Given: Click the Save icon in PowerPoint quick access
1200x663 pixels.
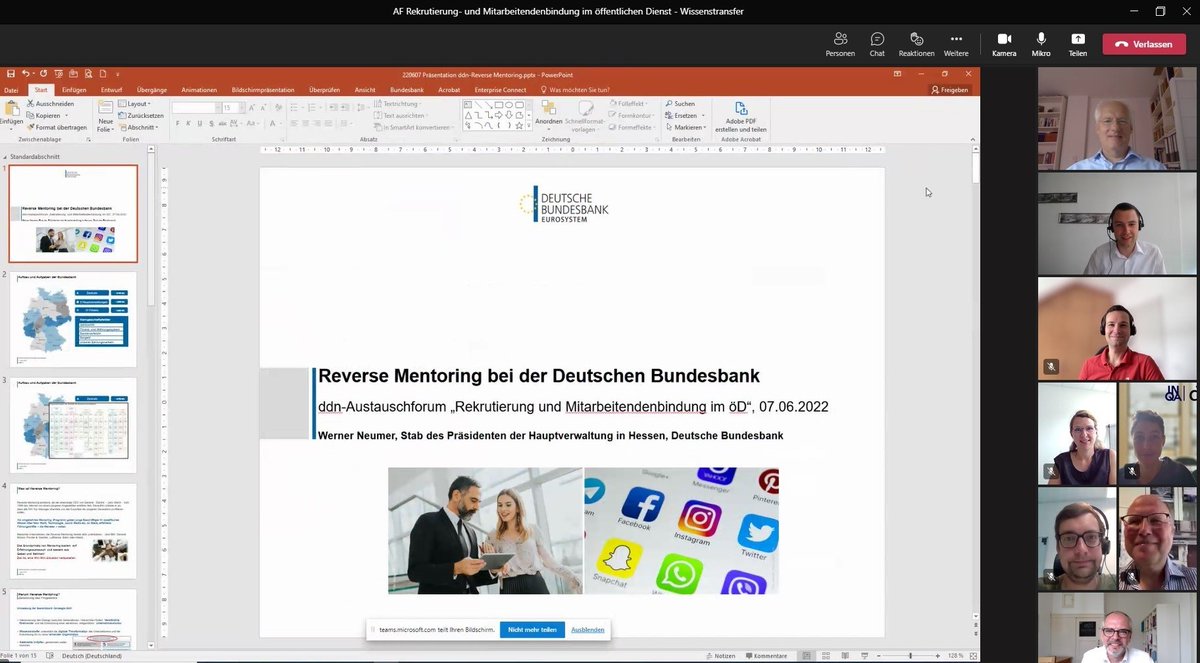Looking at the screenshot, I should coord(11,74).
